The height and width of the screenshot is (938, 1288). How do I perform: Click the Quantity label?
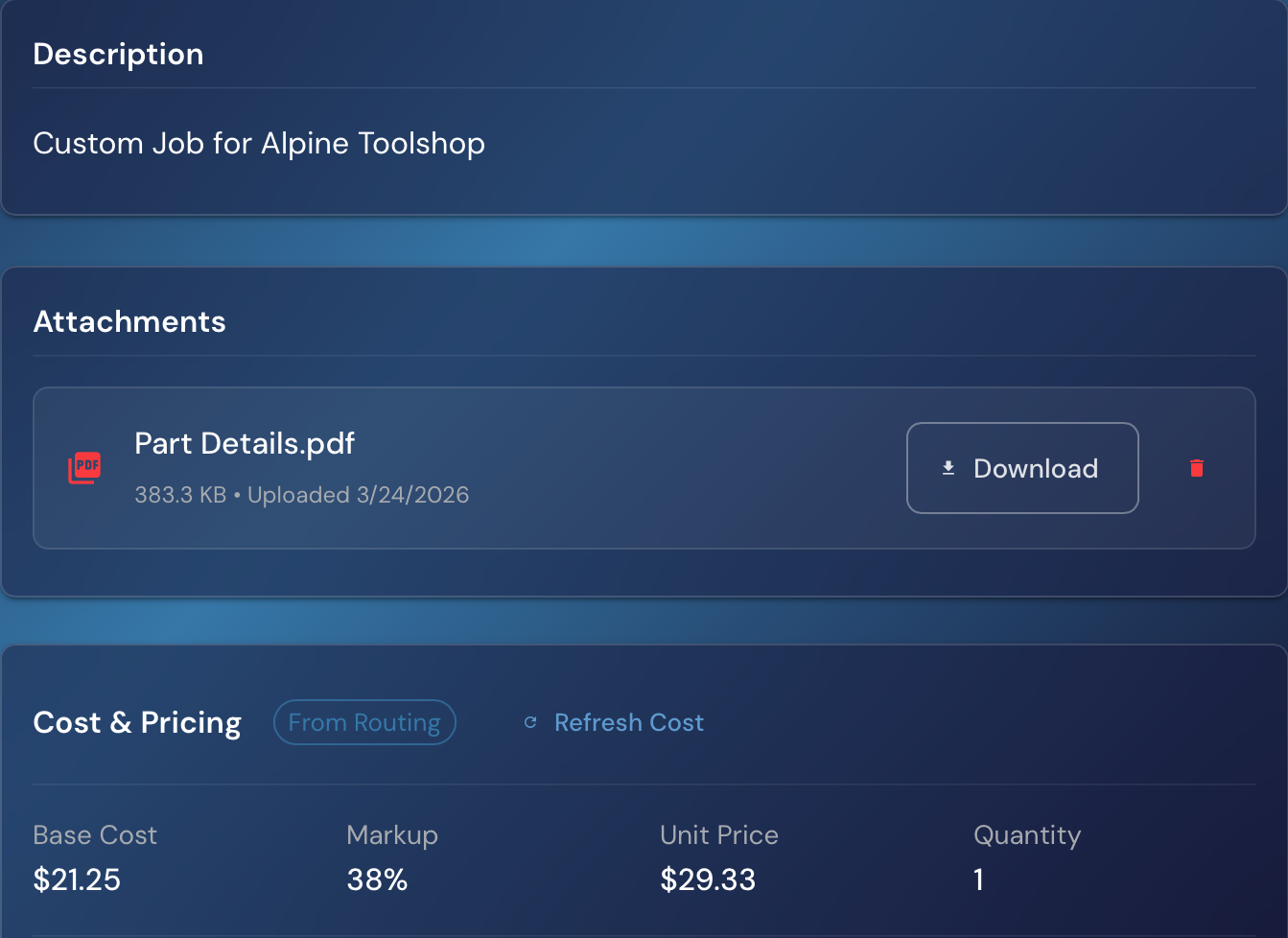click(1027, 835)
